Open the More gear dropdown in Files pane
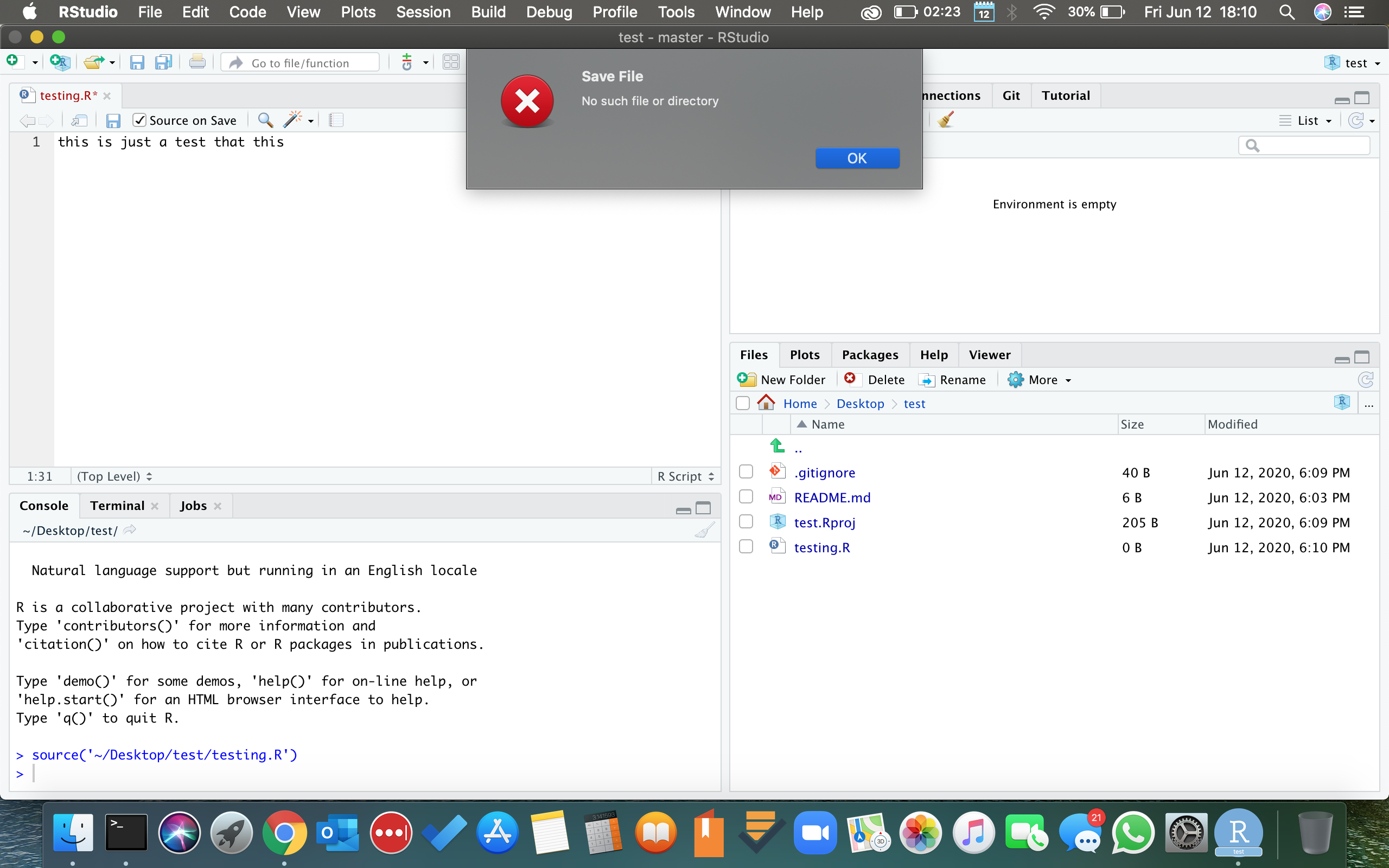The width and height of the screenshot is (1389, 868). click(1040, 379)
